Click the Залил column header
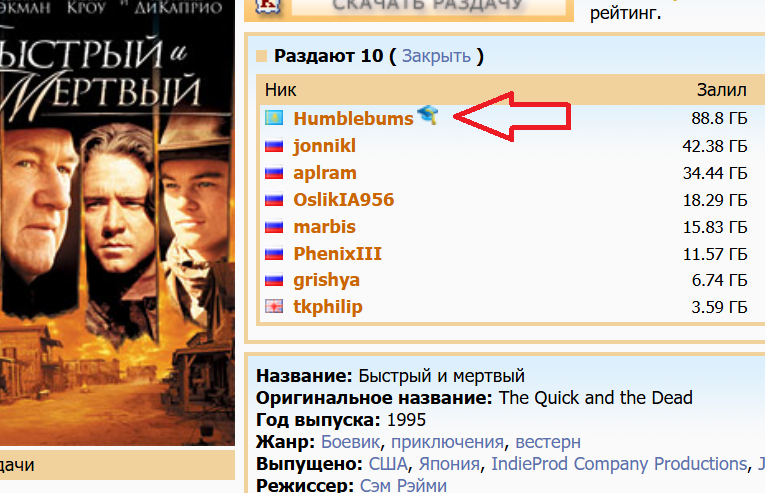The width and height of the screenshot is (765, 493). click(x=722, y=90)
